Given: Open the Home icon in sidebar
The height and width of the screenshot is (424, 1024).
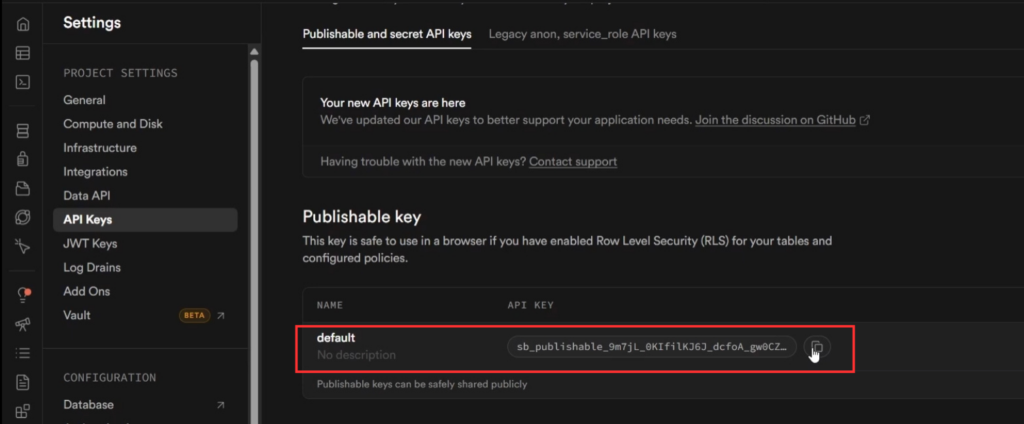Looking at the screenshot, I should pos(23,24).
